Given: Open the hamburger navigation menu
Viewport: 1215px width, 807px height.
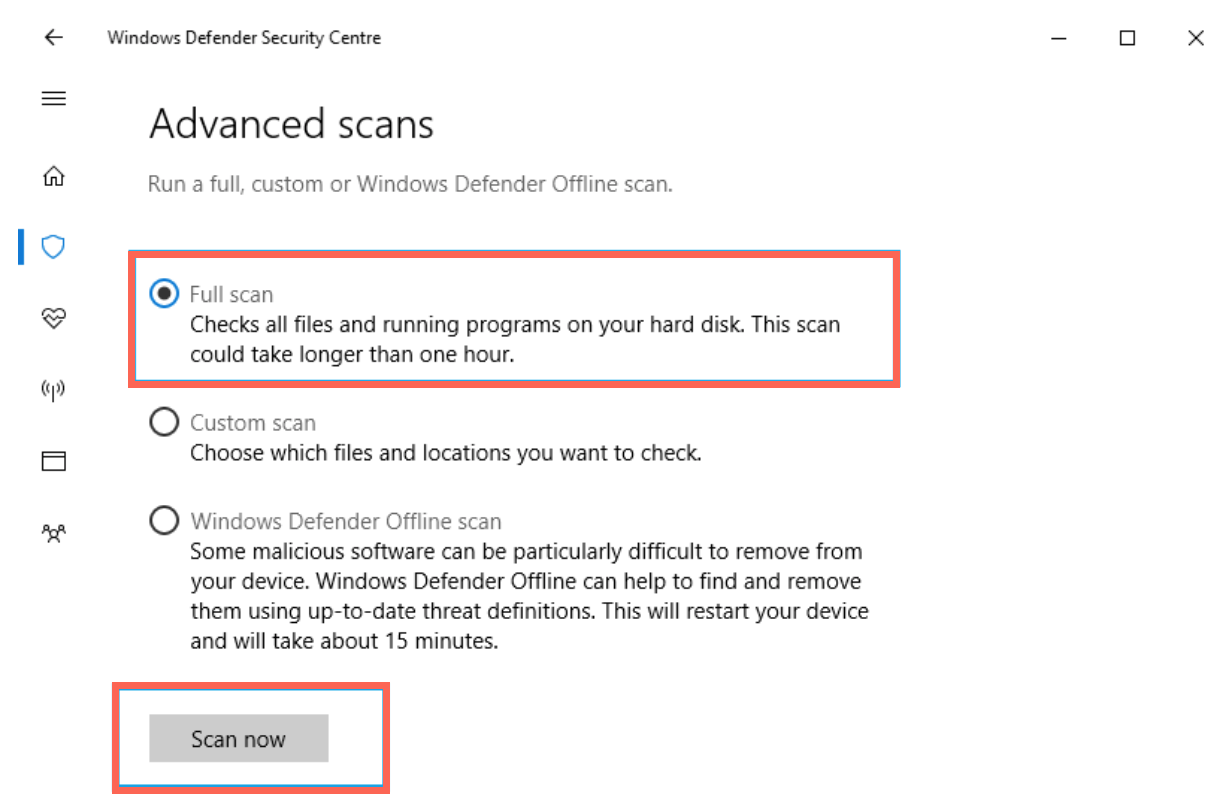Looking at the screenshot, I should click(53, 98).
